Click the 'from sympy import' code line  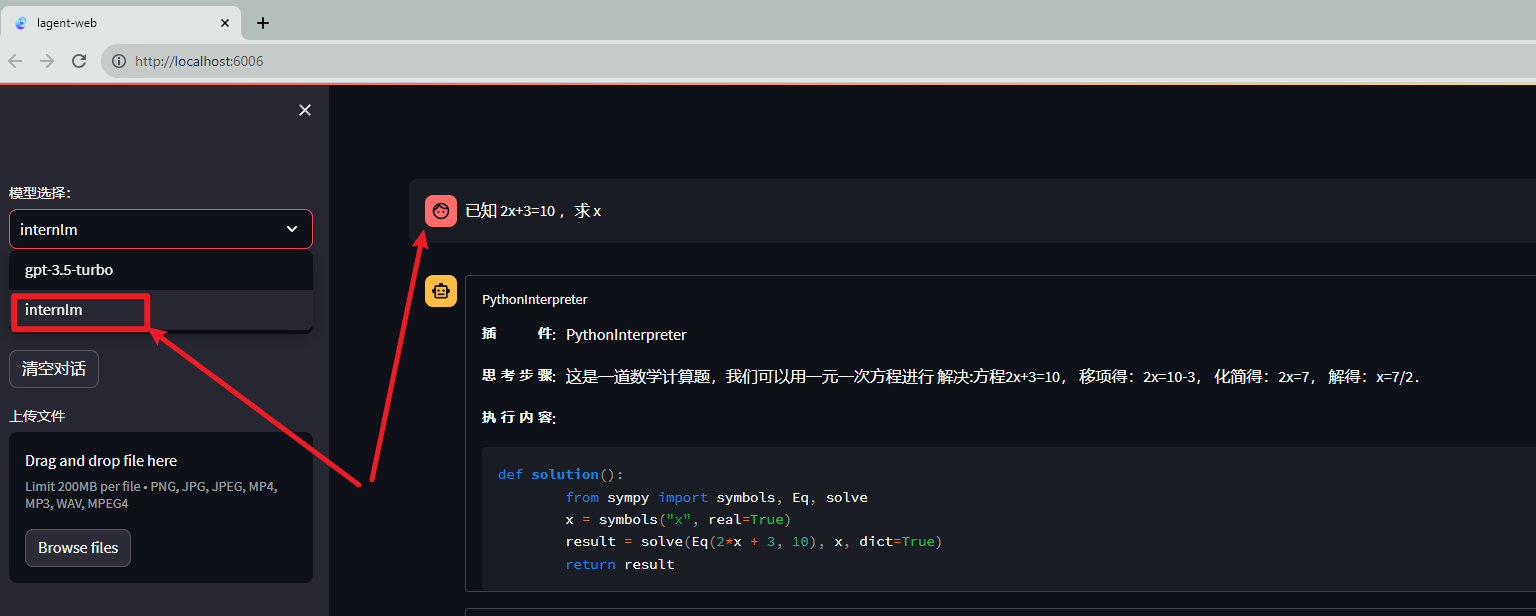(716, 497)
